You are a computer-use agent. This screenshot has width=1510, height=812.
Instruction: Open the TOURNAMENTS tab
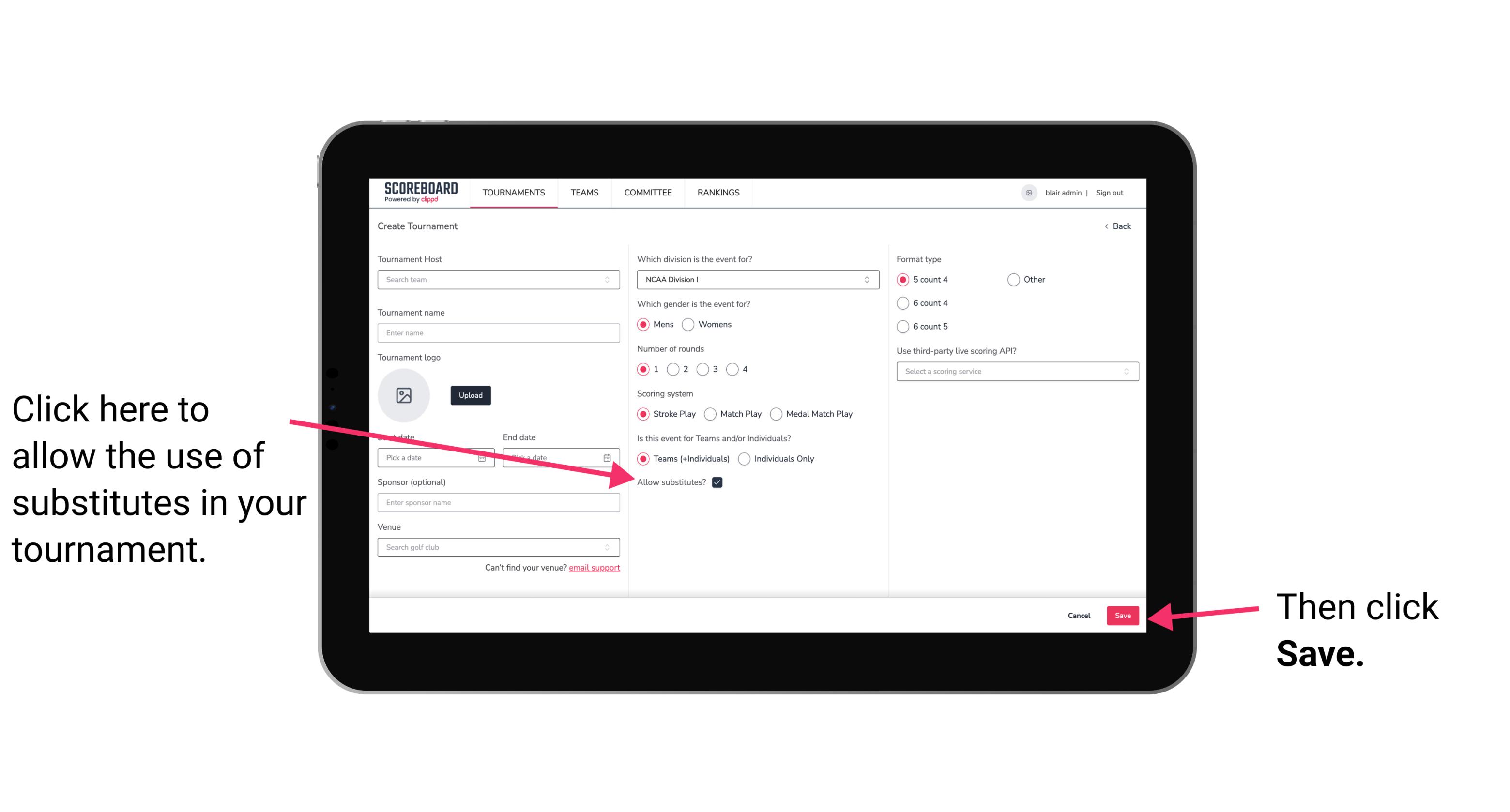[x=511, y=192]
